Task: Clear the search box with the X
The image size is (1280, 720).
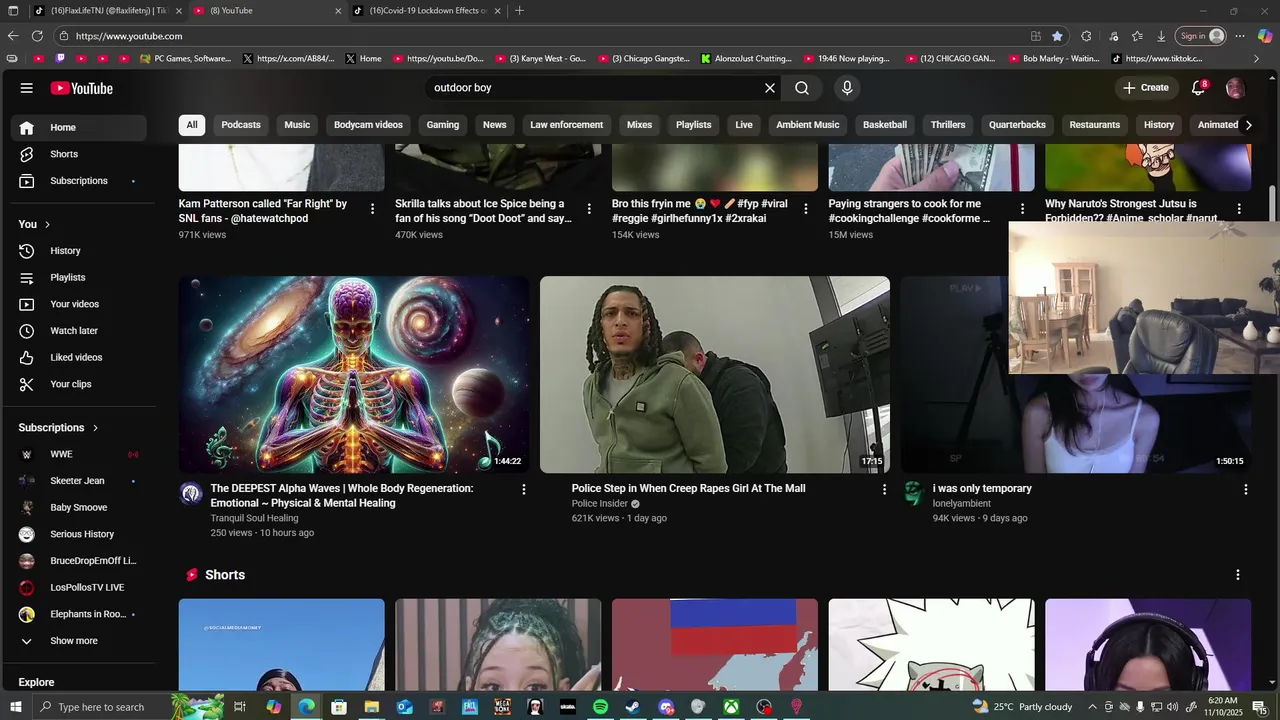Action: pyautogui.click(x=770, y=88)
